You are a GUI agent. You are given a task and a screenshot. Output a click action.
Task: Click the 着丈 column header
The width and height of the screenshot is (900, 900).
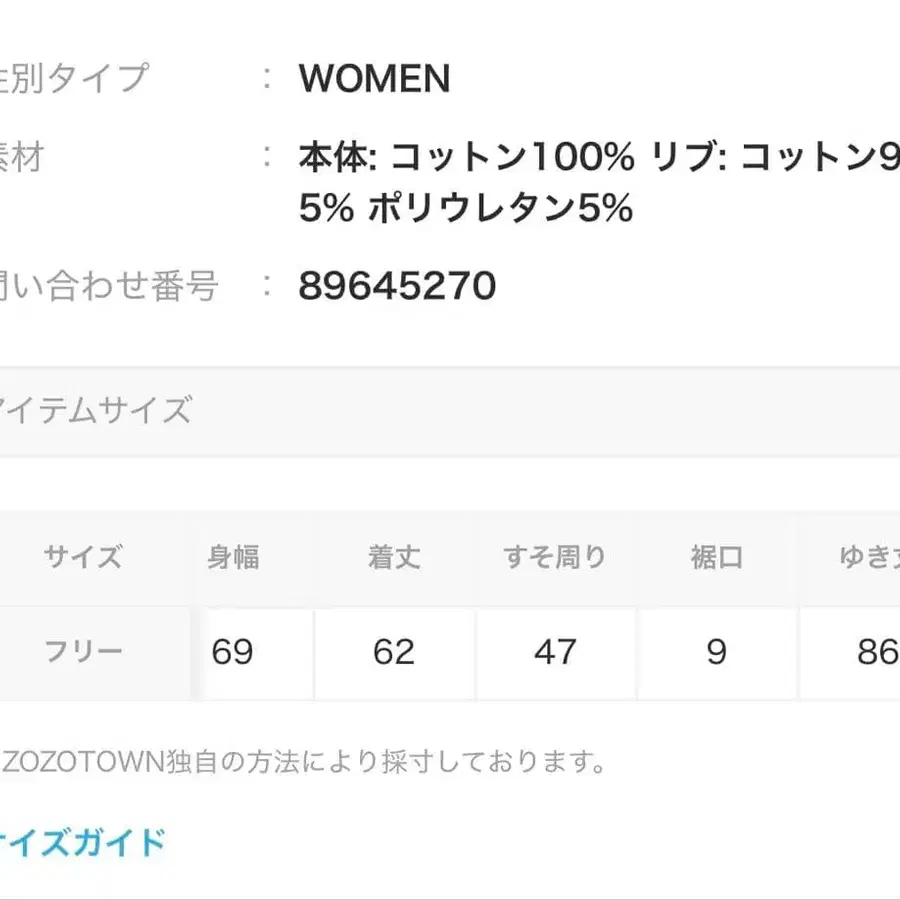(x=394, y=557)
